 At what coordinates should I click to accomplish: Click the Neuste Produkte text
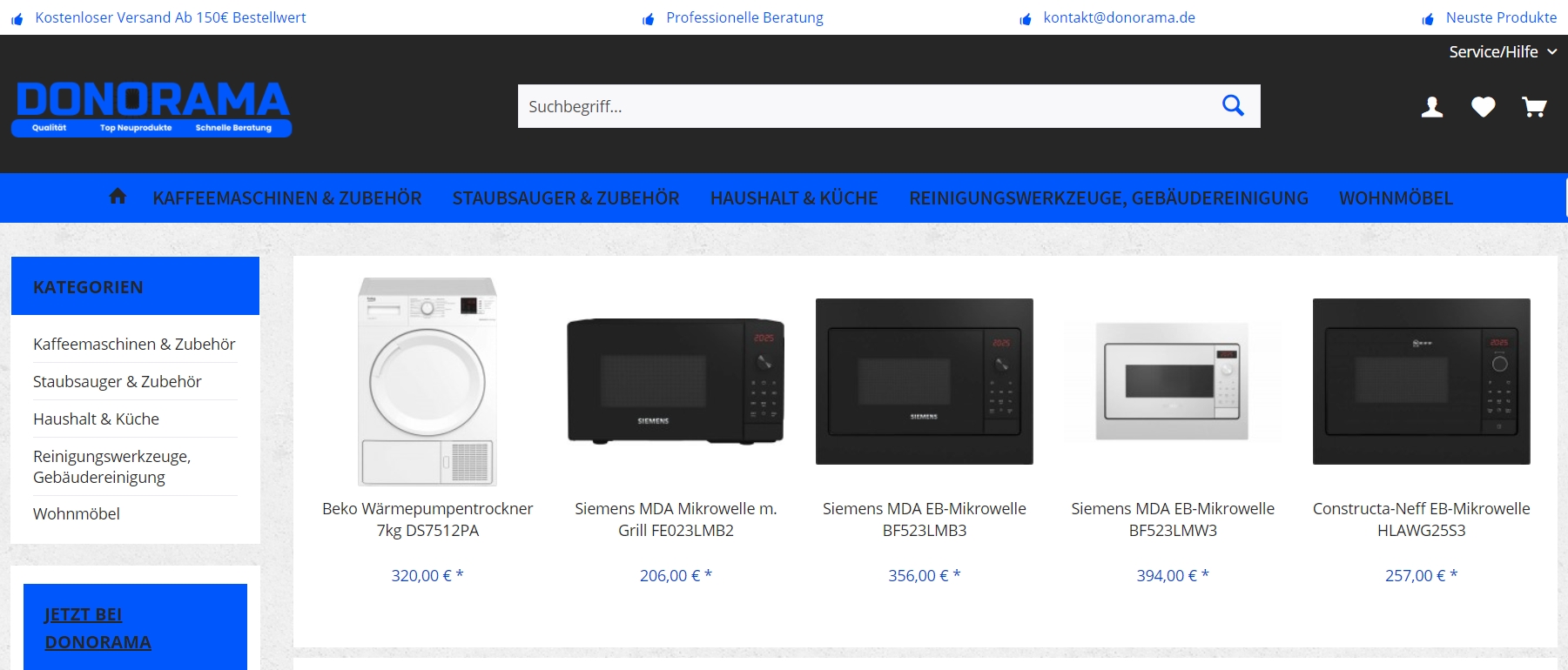tap(1501, 17)
